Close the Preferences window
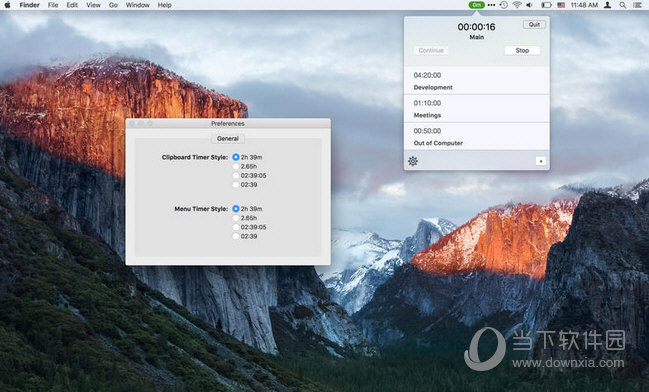Screen dimensions: 649x392 tap(132, 123)
